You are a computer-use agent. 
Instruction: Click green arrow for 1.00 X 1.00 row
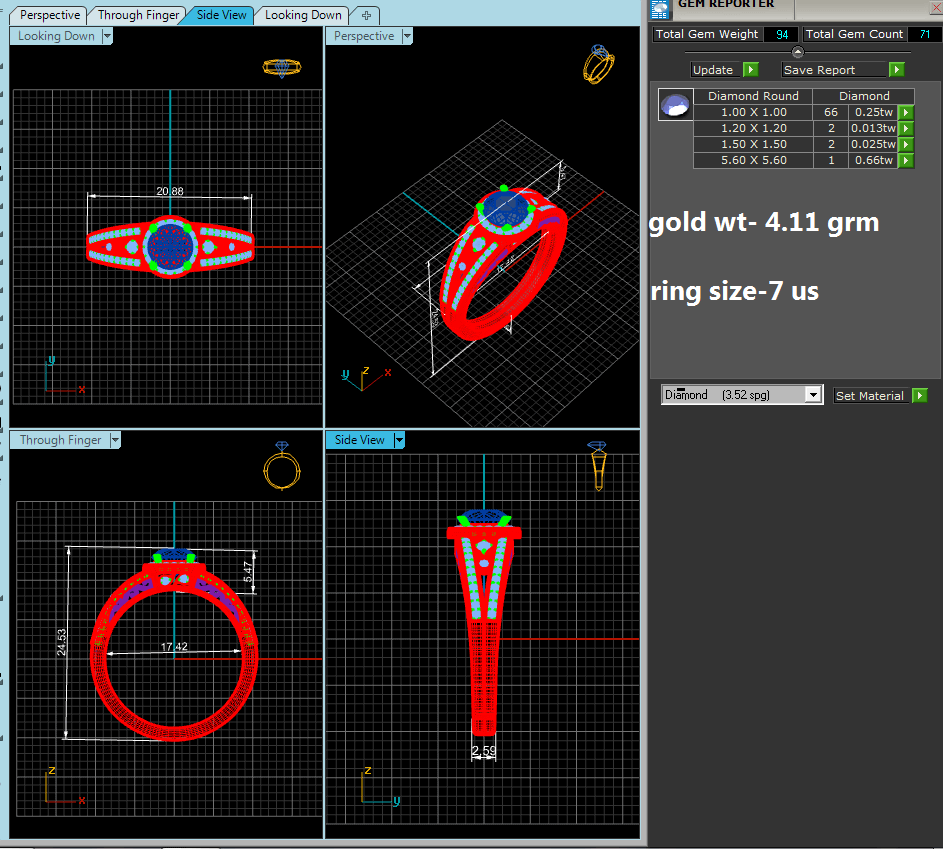pyautogui.click(x=906, y=113)
